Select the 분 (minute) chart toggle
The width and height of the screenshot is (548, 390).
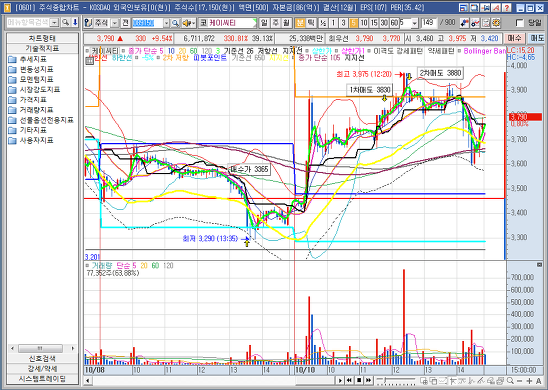(300, 23)
